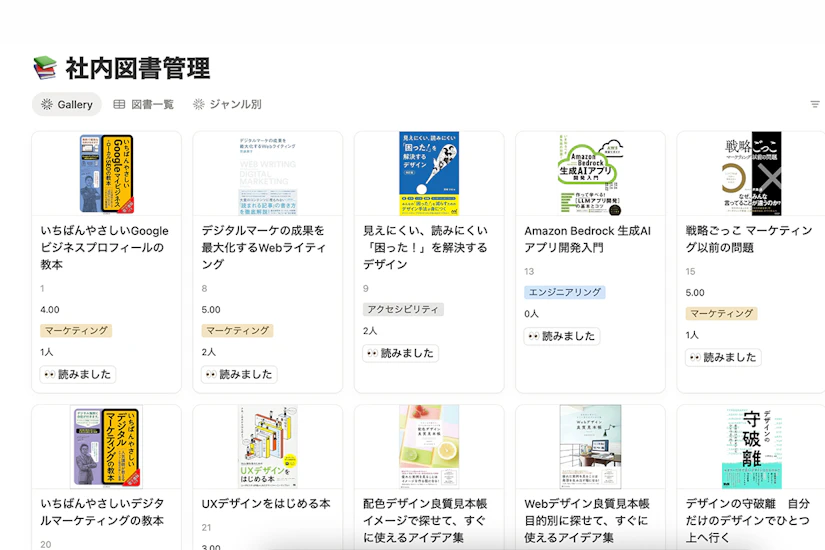Click rating 4.00 on Googleビジネスプロフィール card
The height and width of the screenshot is (550, 825).
click(x=50, y=309)
